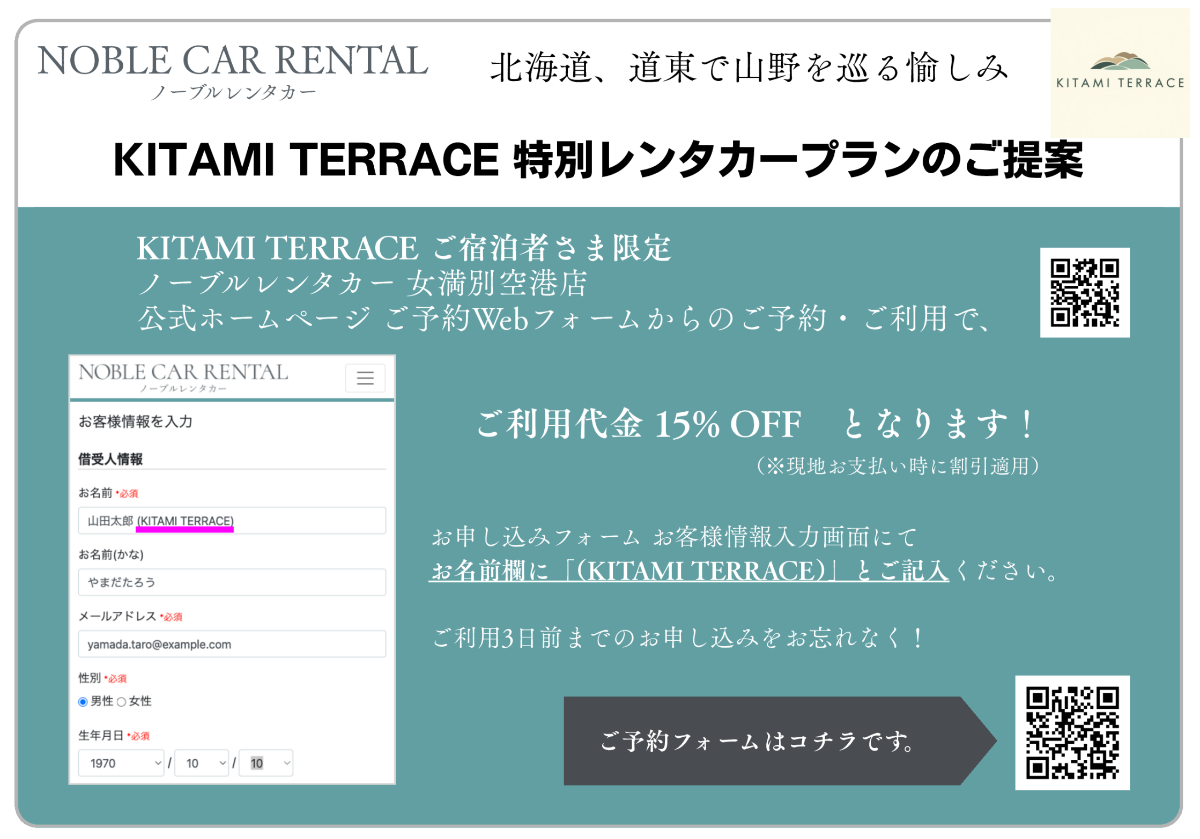
Task: Click the ご予約フォームはコチラです arrow banner
Action: (770, 741)
